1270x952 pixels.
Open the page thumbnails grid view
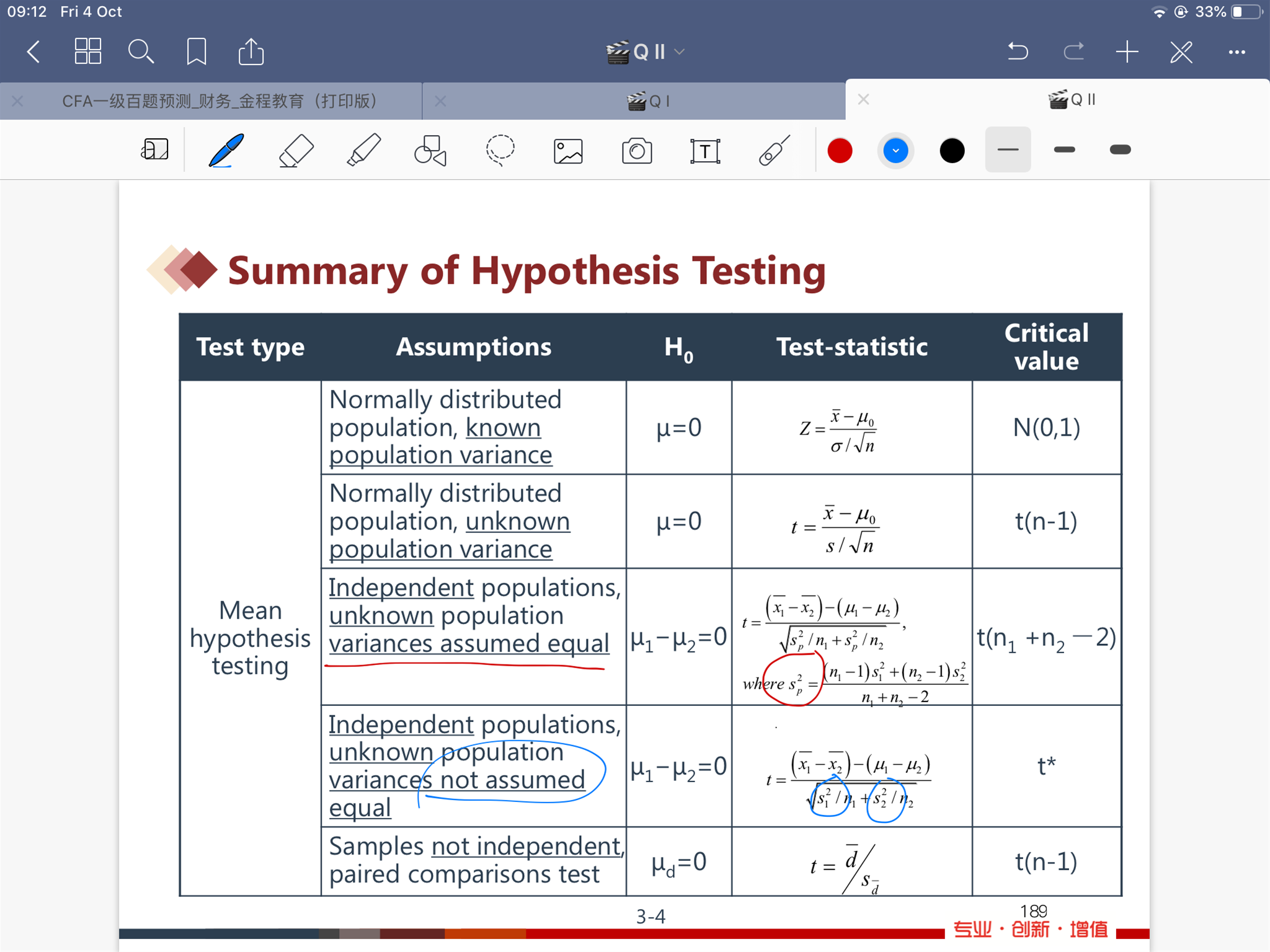coord(87,51)
